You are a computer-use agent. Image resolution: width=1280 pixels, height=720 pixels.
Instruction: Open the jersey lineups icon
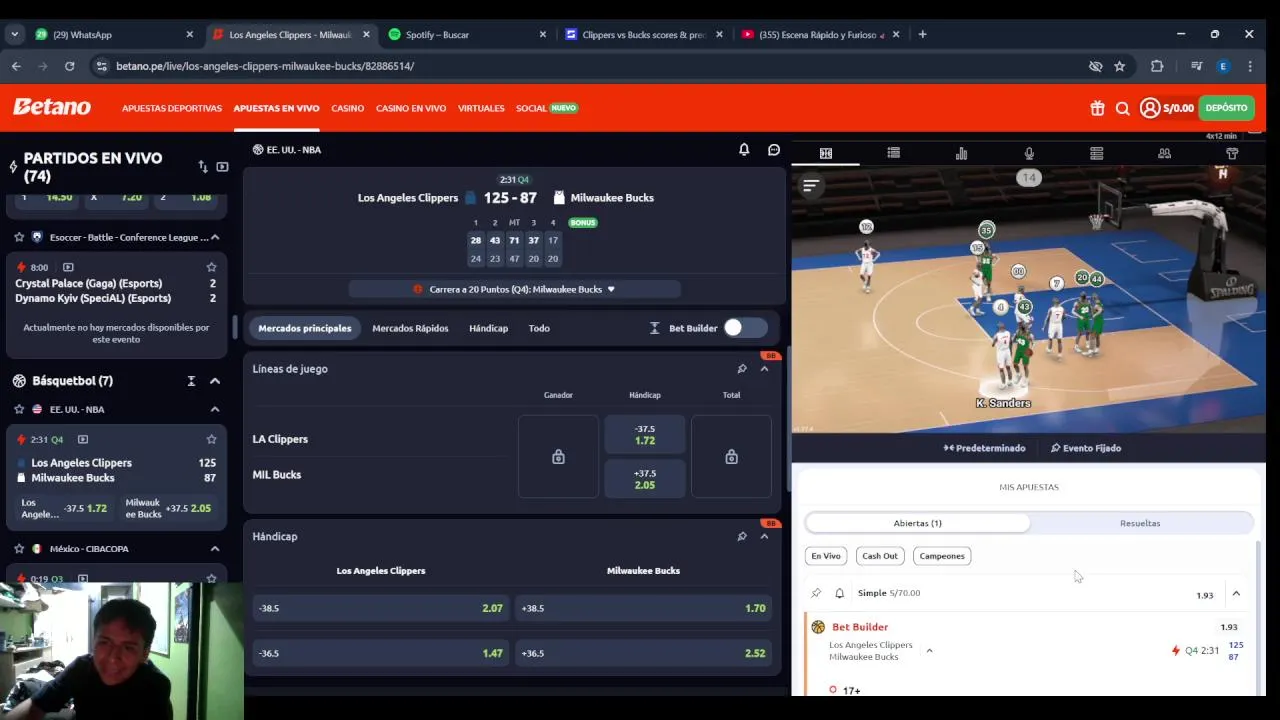click(x=1232, y=153)
